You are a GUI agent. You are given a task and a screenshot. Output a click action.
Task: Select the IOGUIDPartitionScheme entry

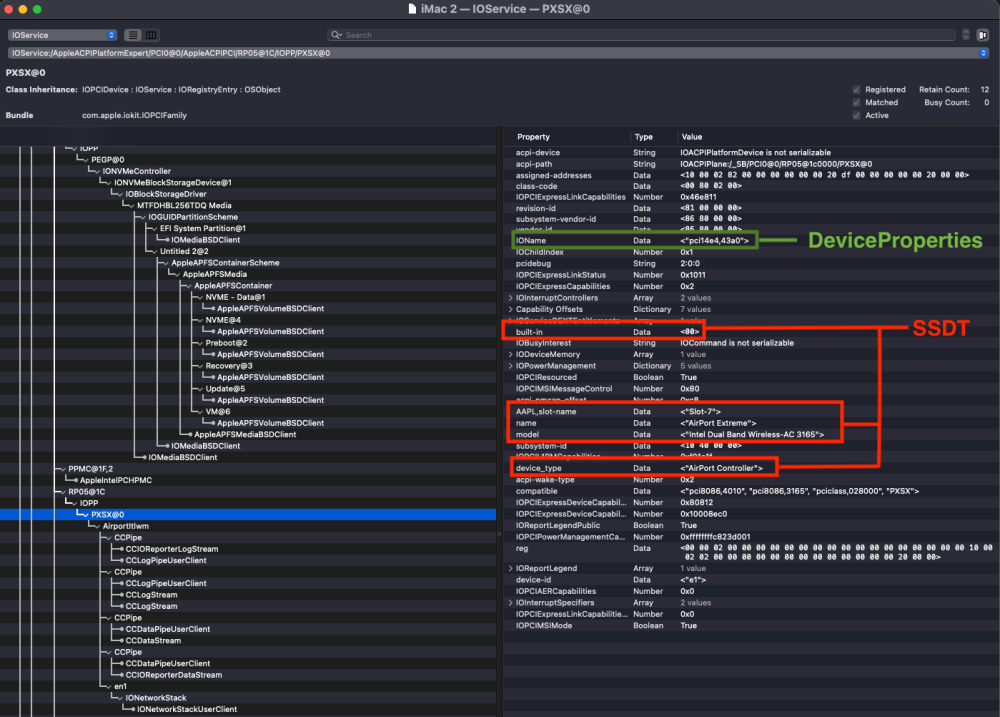click(193, 217)
